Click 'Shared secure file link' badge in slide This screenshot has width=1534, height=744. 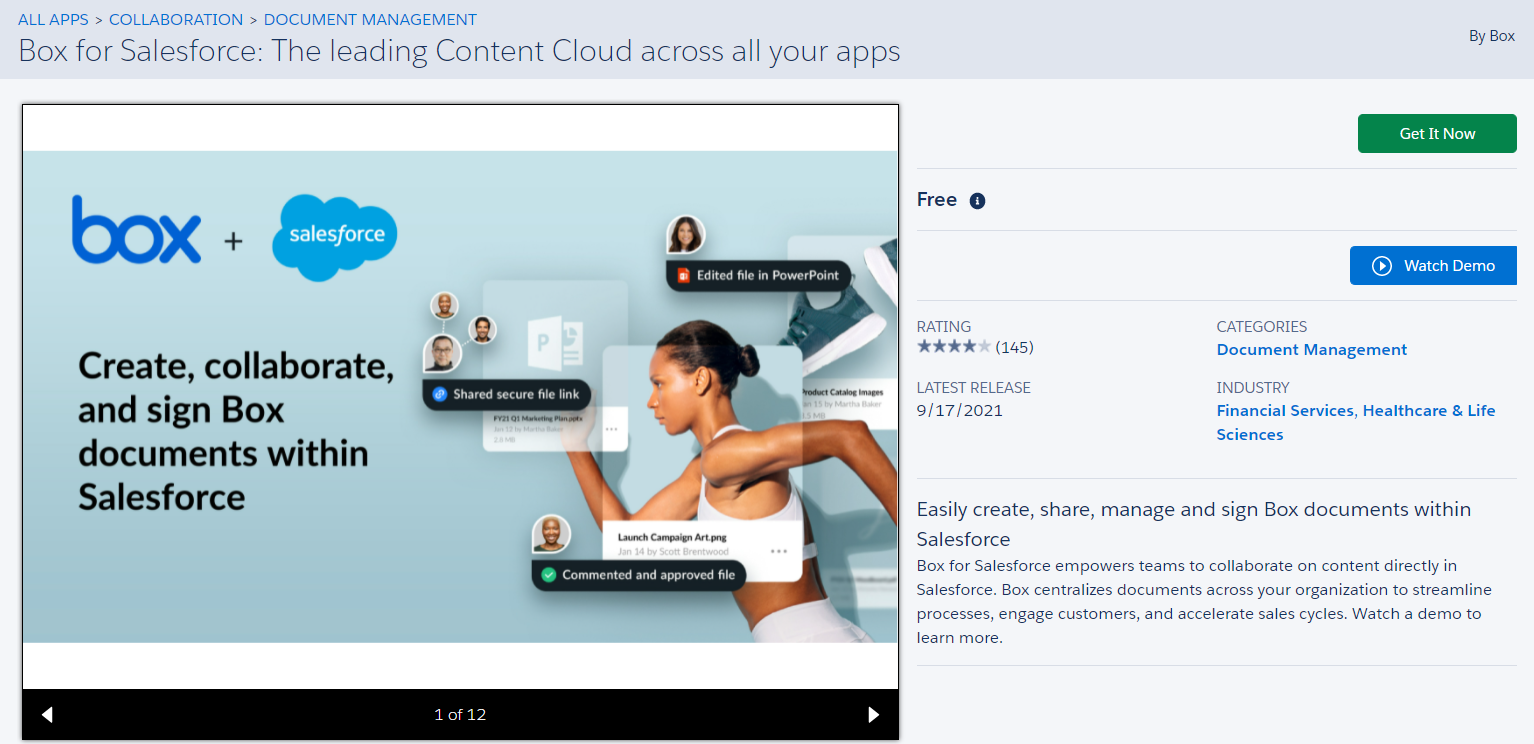pos(507,394)
